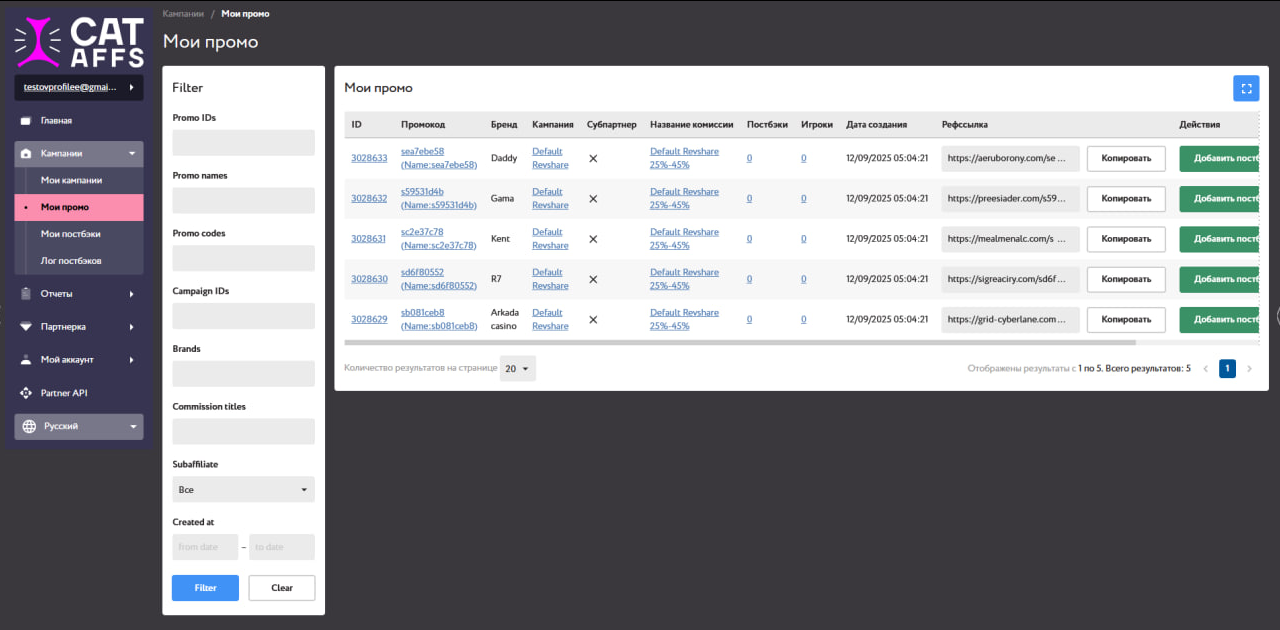Go to next results page arrow
Image resolution: width=1280 pixels, height=630 pixels.
click(x=1249, y=369)
